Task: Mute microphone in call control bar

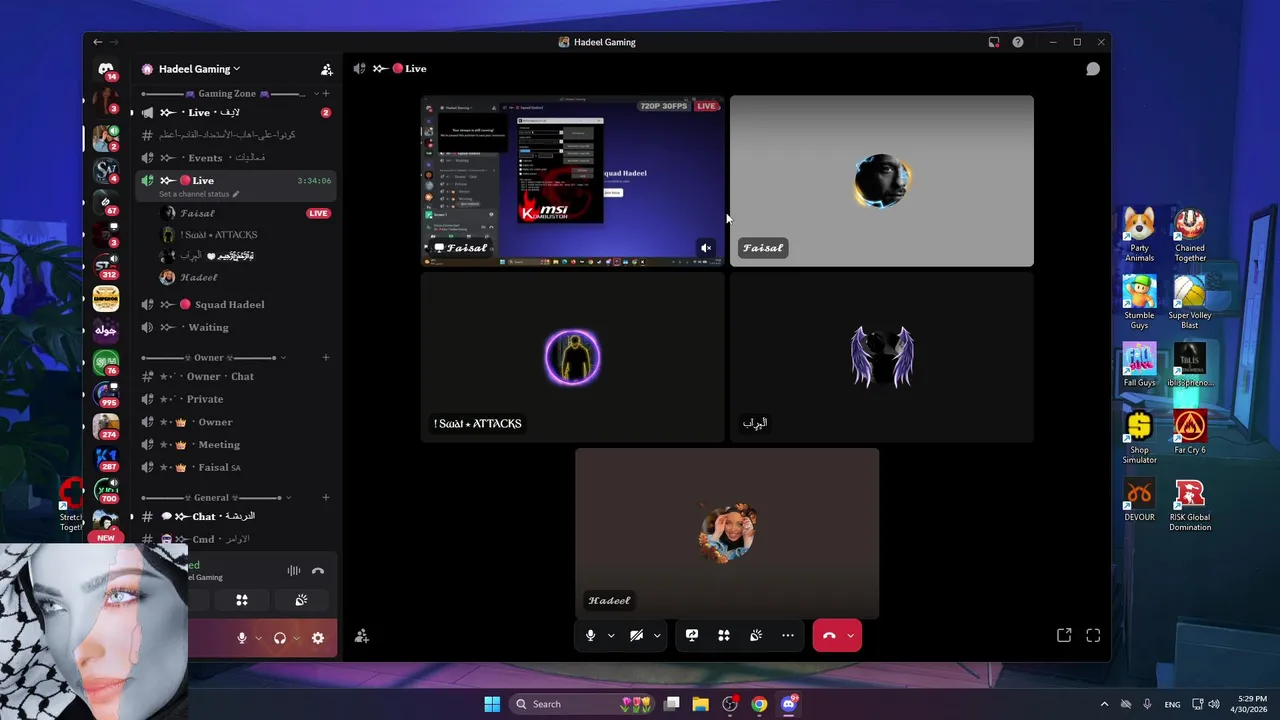Action: (x=590, y=635)
